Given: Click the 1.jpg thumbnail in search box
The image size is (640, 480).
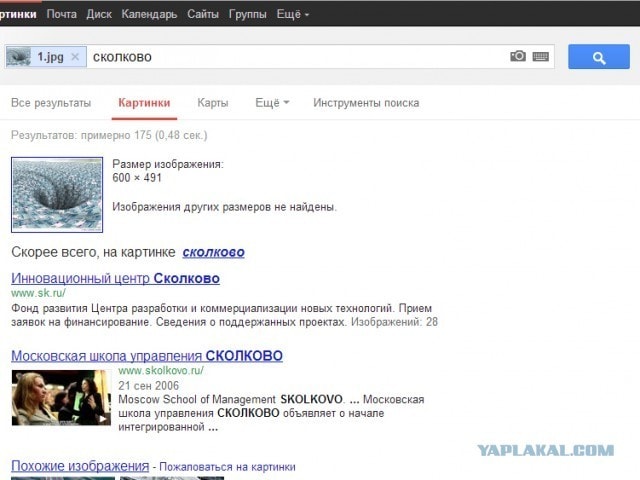Looking at the screenshot, I should coord(18,57).
